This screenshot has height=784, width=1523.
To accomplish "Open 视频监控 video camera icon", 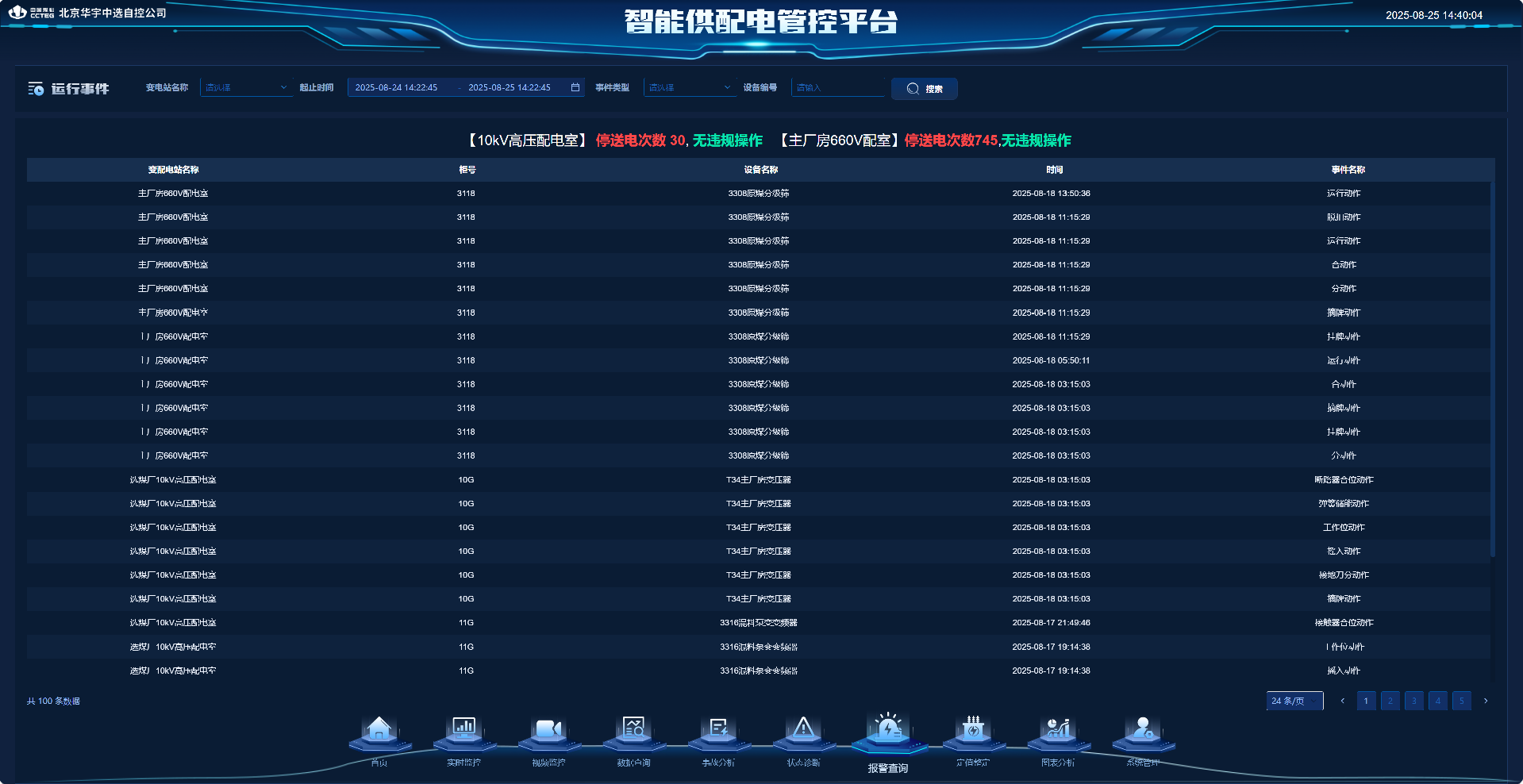I will [x=548, y=730].
